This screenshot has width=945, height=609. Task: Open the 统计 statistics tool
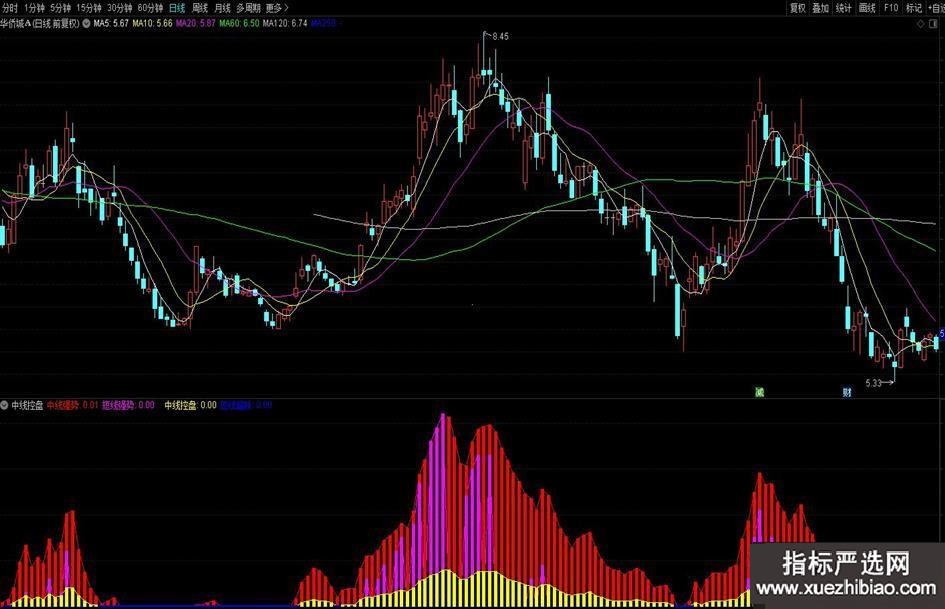tap(843, 8)
